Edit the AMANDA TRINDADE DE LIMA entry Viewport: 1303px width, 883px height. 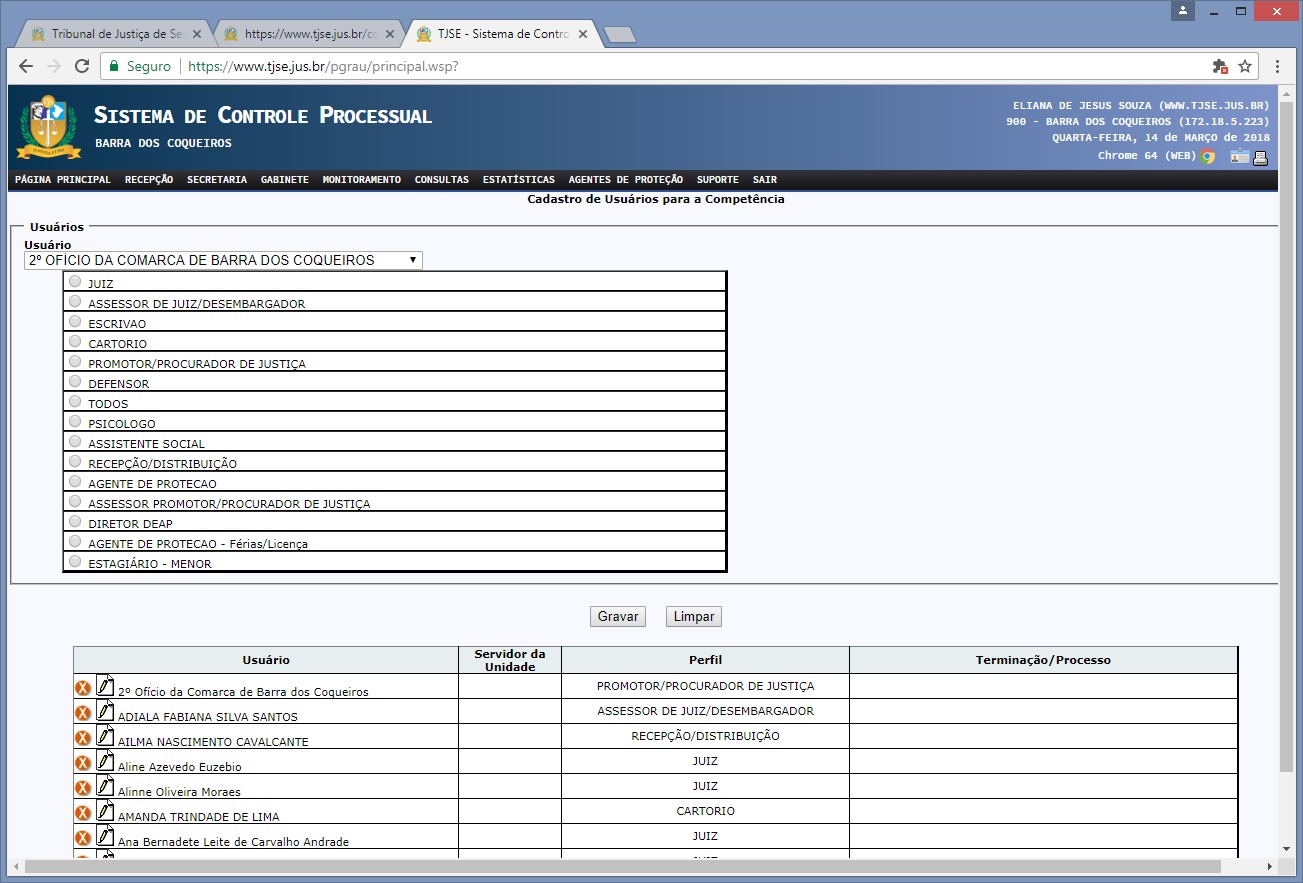point(105,812)
